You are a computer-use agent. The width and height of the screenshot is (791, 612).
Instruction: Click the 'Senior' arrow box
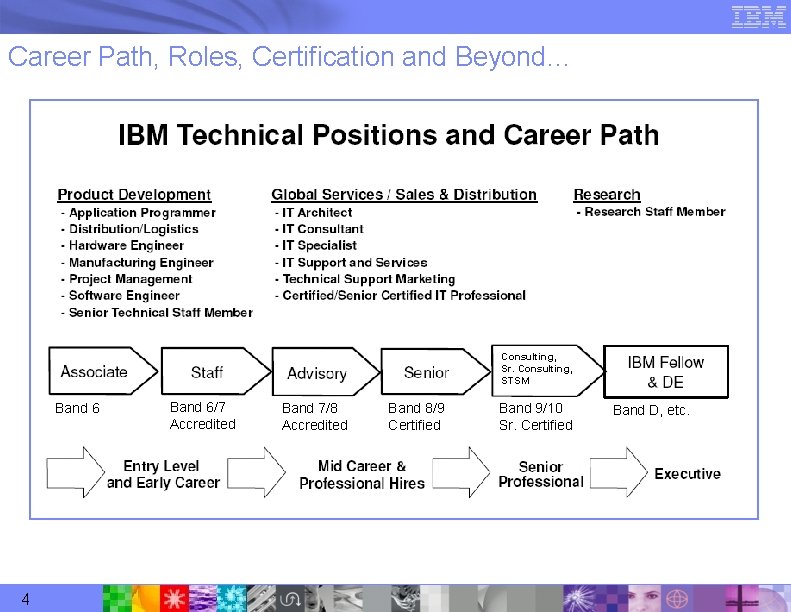tap(435, 371)
